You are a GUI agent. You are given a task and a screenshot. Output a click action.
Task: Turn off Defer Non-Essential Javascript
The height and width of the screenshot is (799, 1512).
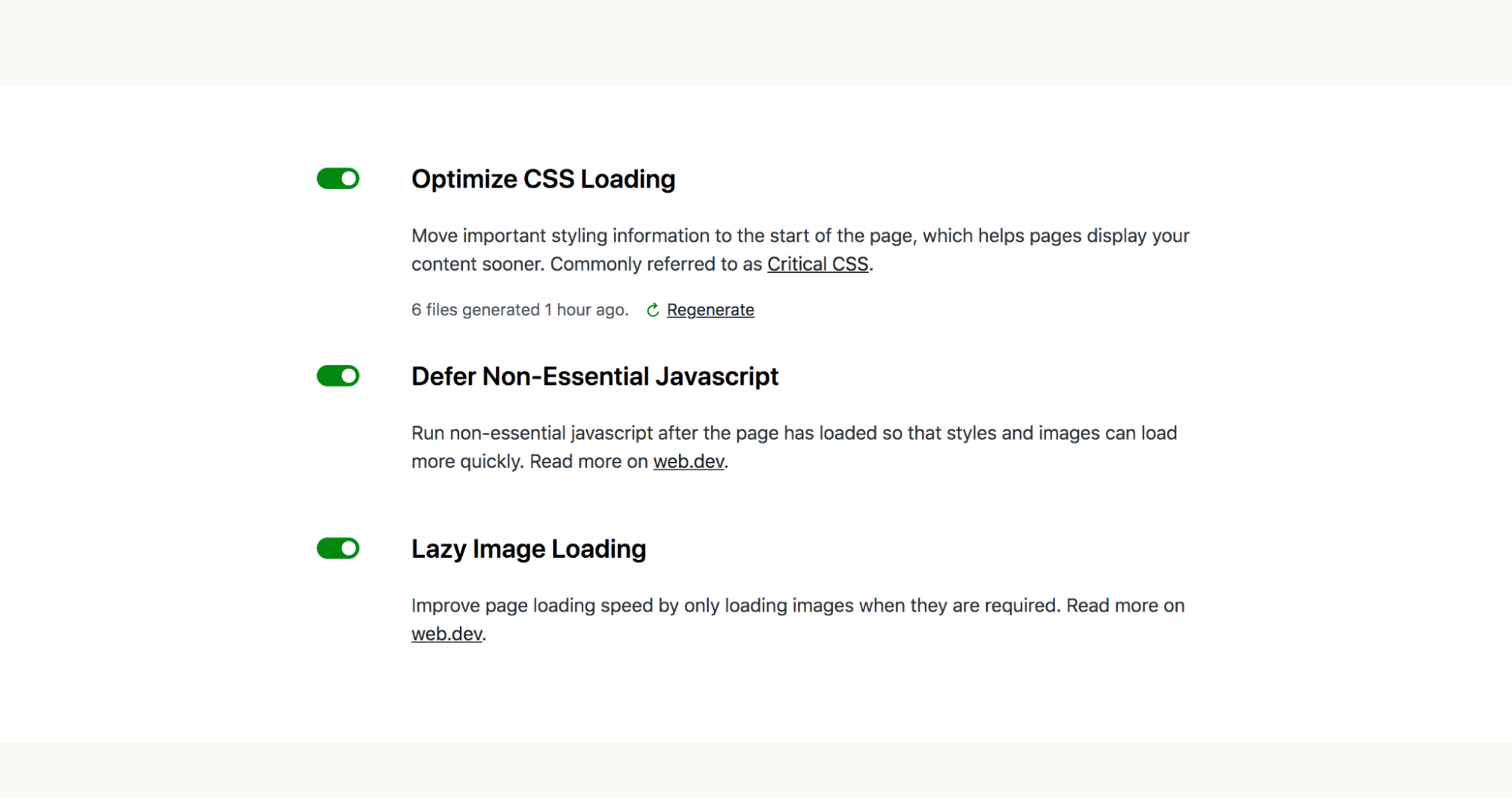point(337,376)
